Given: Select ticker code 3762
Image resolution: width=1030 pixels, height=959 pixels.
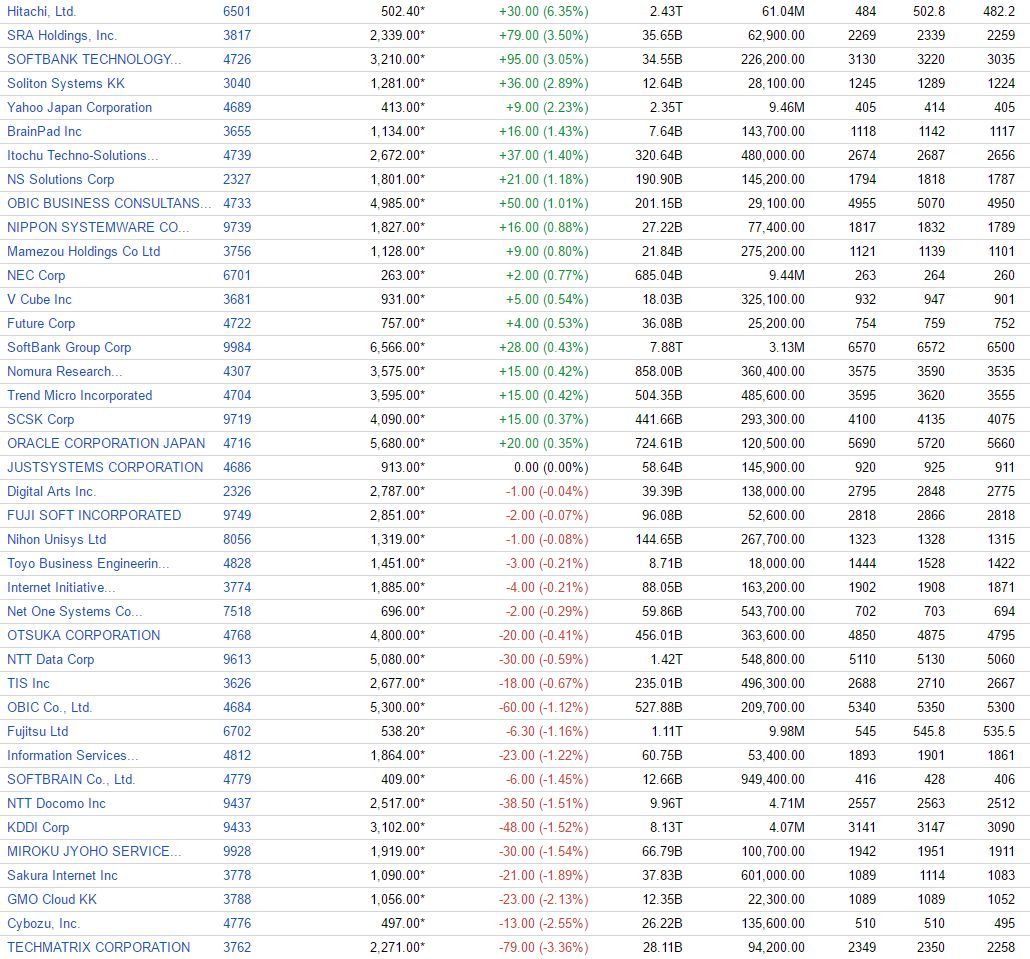Looking at the screenshot, I should coord(237,947).
